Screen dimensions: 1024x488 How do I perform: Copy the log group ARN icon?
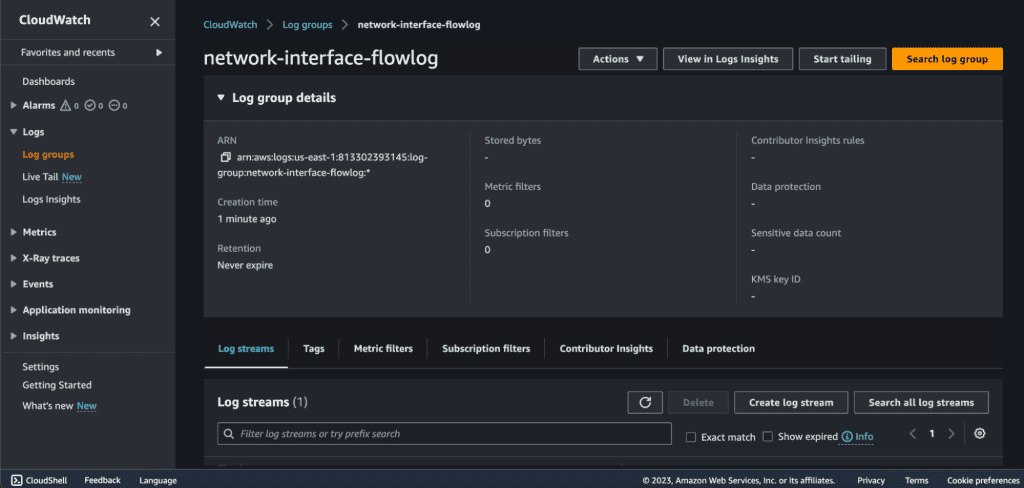coord(225,157)
